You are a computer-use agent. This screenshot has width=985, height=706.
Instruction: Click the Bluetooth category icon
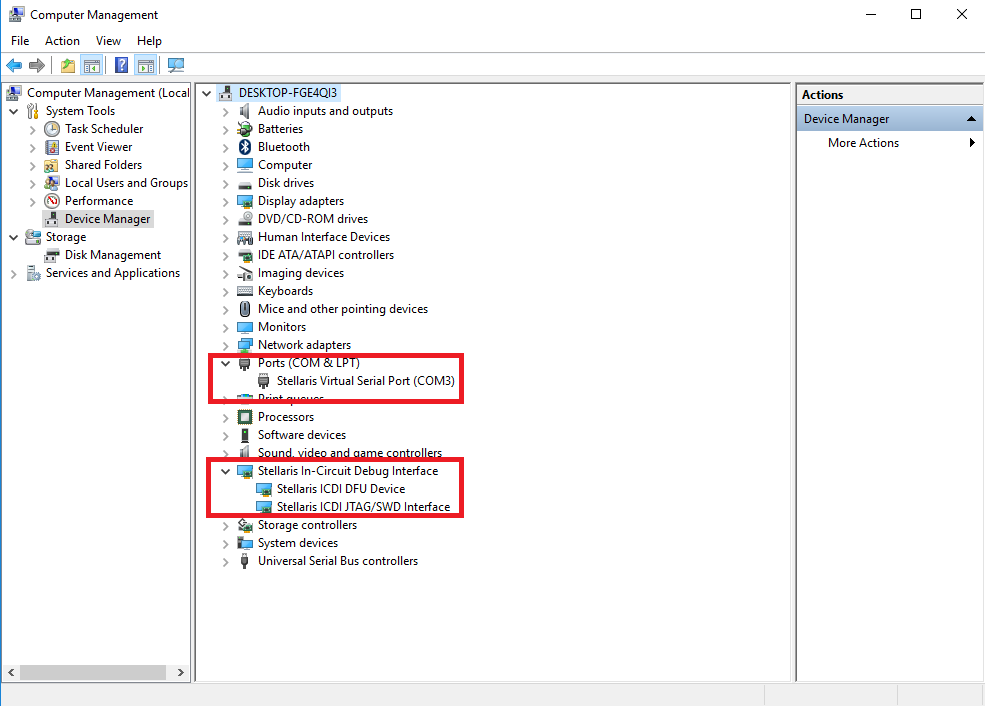(245, 147)
